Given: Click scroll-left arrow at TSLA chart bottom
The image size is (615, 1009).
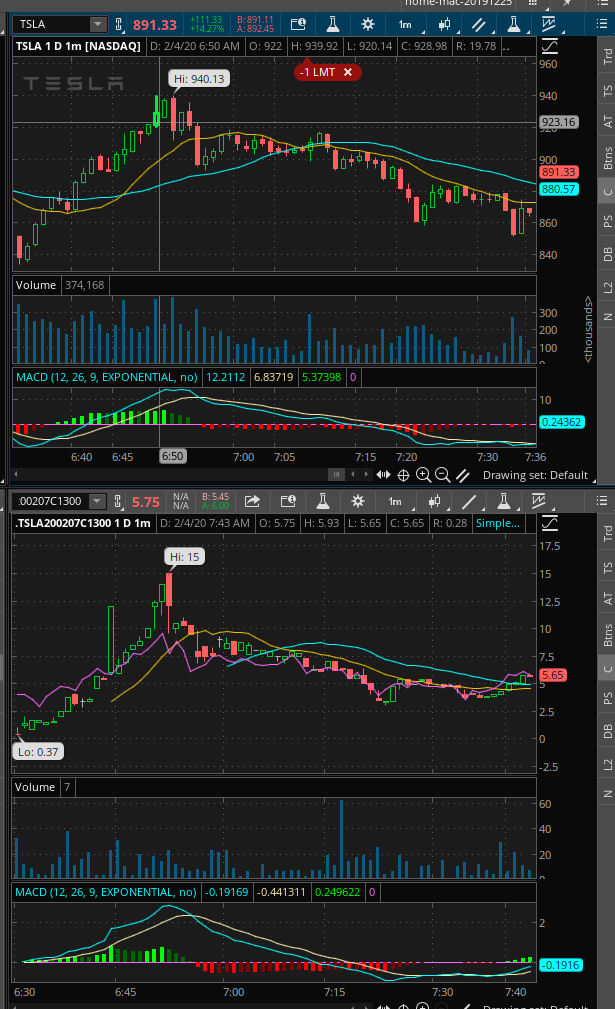Looking at the screenshot, I should coord(15,474).
